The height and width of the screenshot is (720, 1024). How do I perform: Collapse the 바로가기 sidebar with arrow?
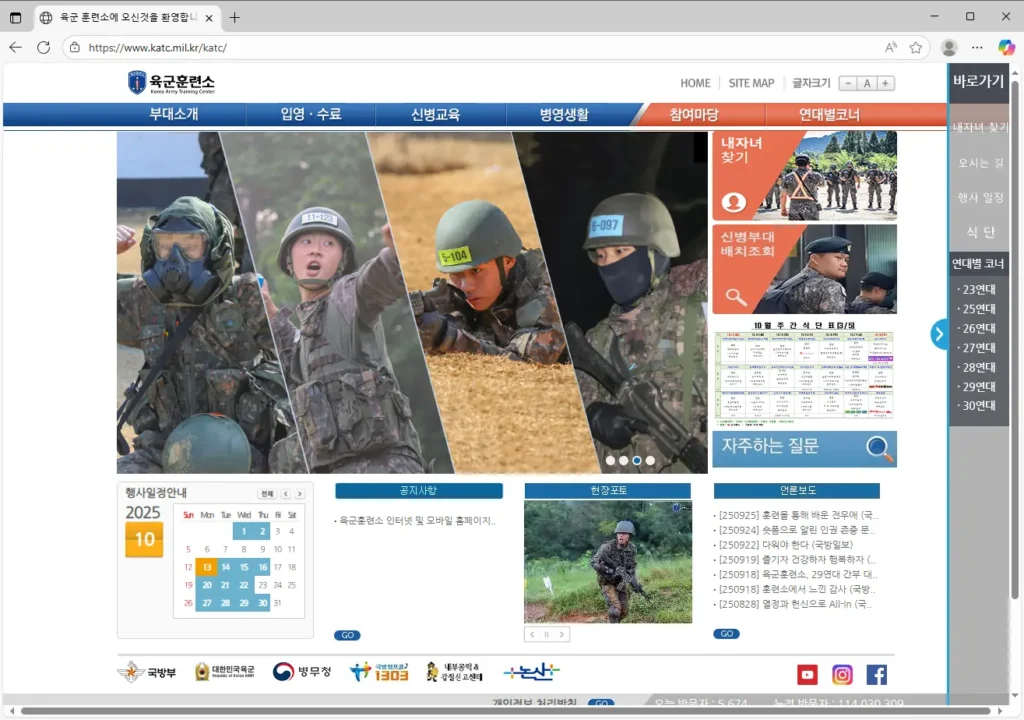click(x=939, y=334)
